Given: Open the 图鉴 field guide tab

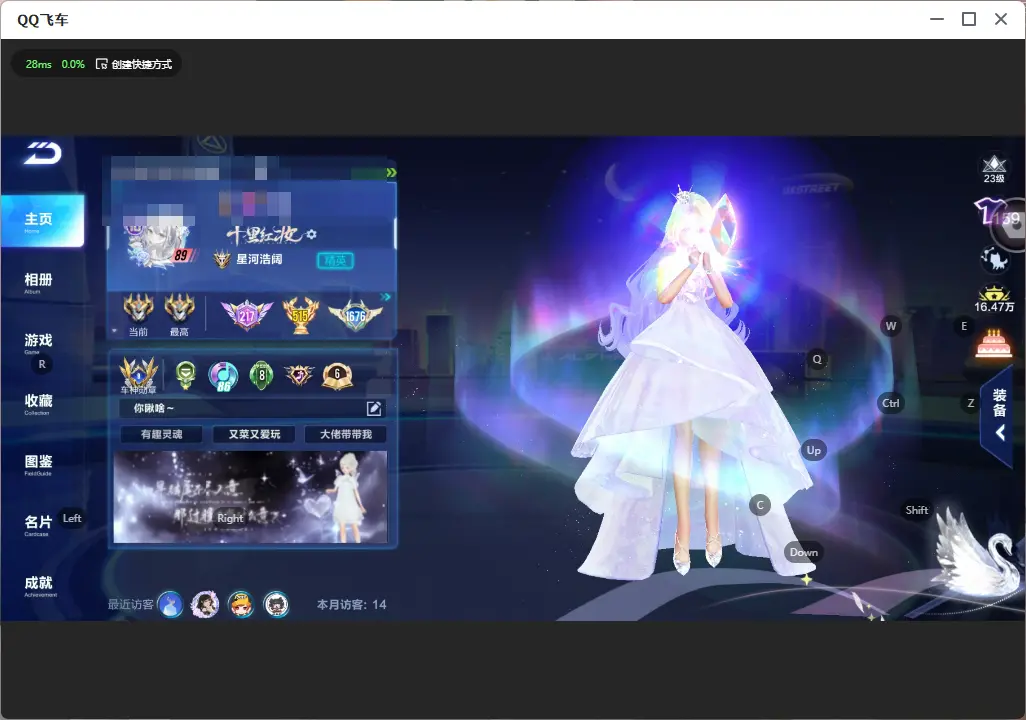Looking at the screenshot, I should click(x=39, y=464).
